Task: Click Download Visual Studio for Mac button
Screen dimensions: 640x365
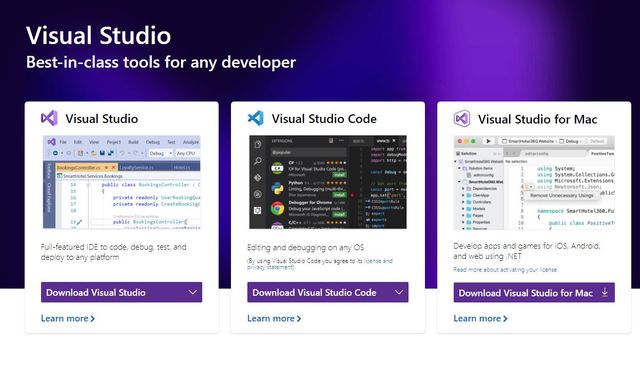Action: click(x=534, y=293)
